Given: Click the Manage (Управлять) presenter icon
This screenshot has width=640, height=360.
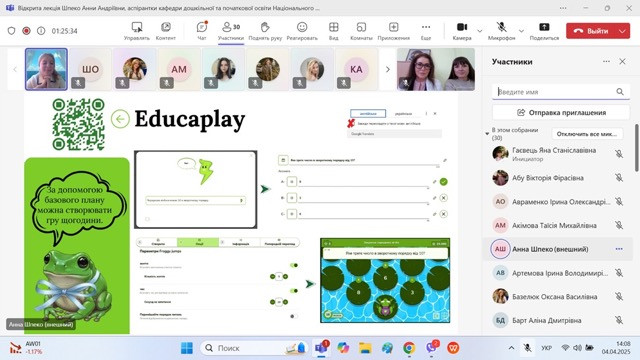Looking at the screenshot, I should [x=137, y=27].
